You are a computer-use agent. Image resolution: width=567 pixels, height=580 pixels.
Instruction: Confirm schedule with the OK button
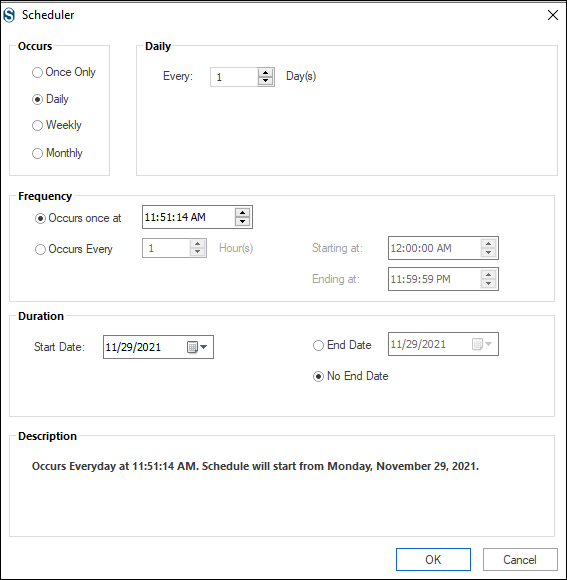tap(433, 559)
